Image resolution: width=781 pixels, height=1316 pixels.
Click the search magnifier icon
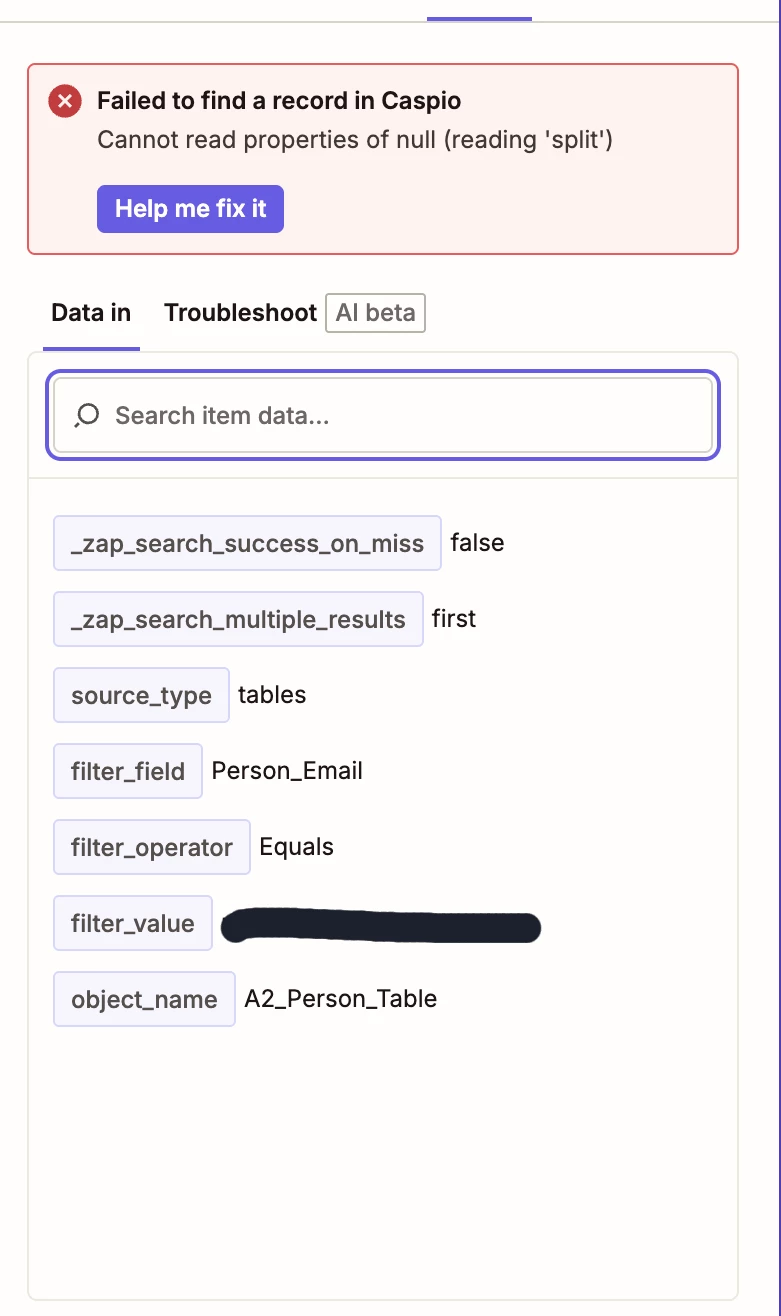[87, 415]
